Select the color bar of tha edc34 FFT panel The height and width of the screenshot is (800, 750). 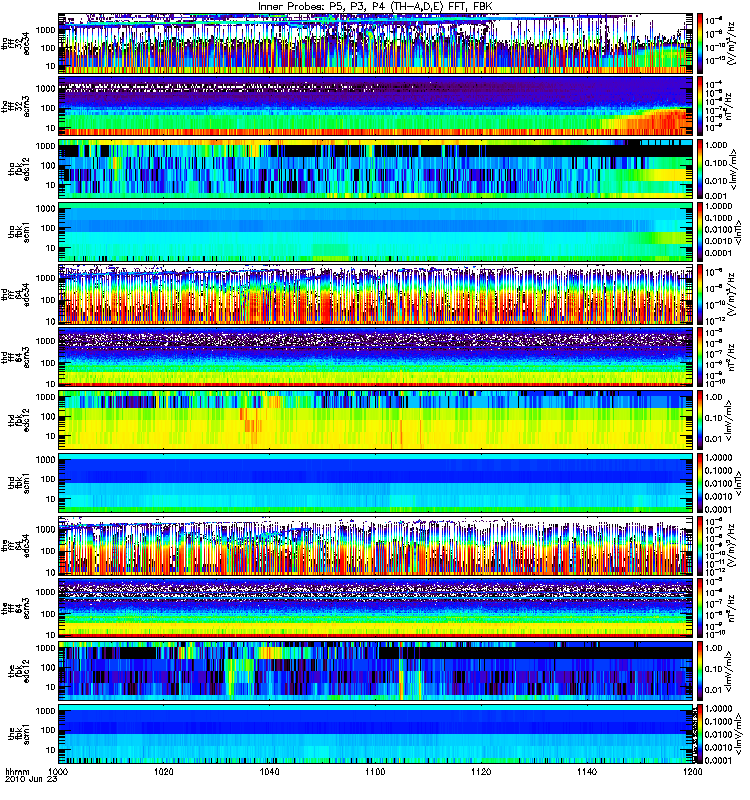click(x=699, y=43)
